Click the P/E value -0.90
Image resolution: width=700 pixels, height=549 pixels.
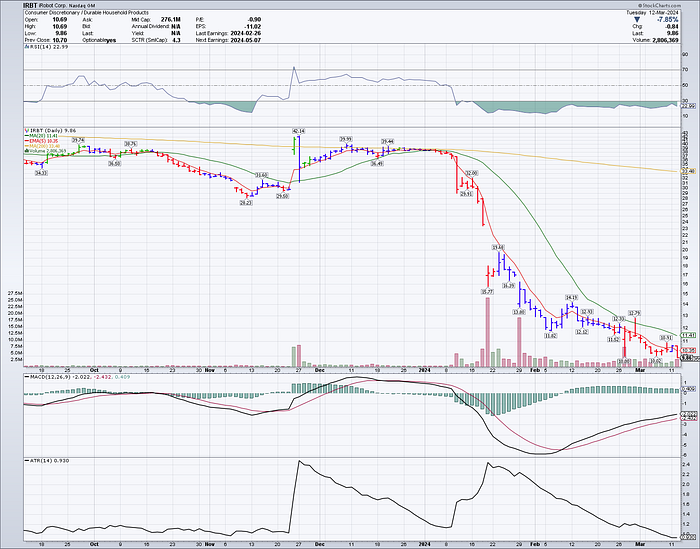coord(254,20)
